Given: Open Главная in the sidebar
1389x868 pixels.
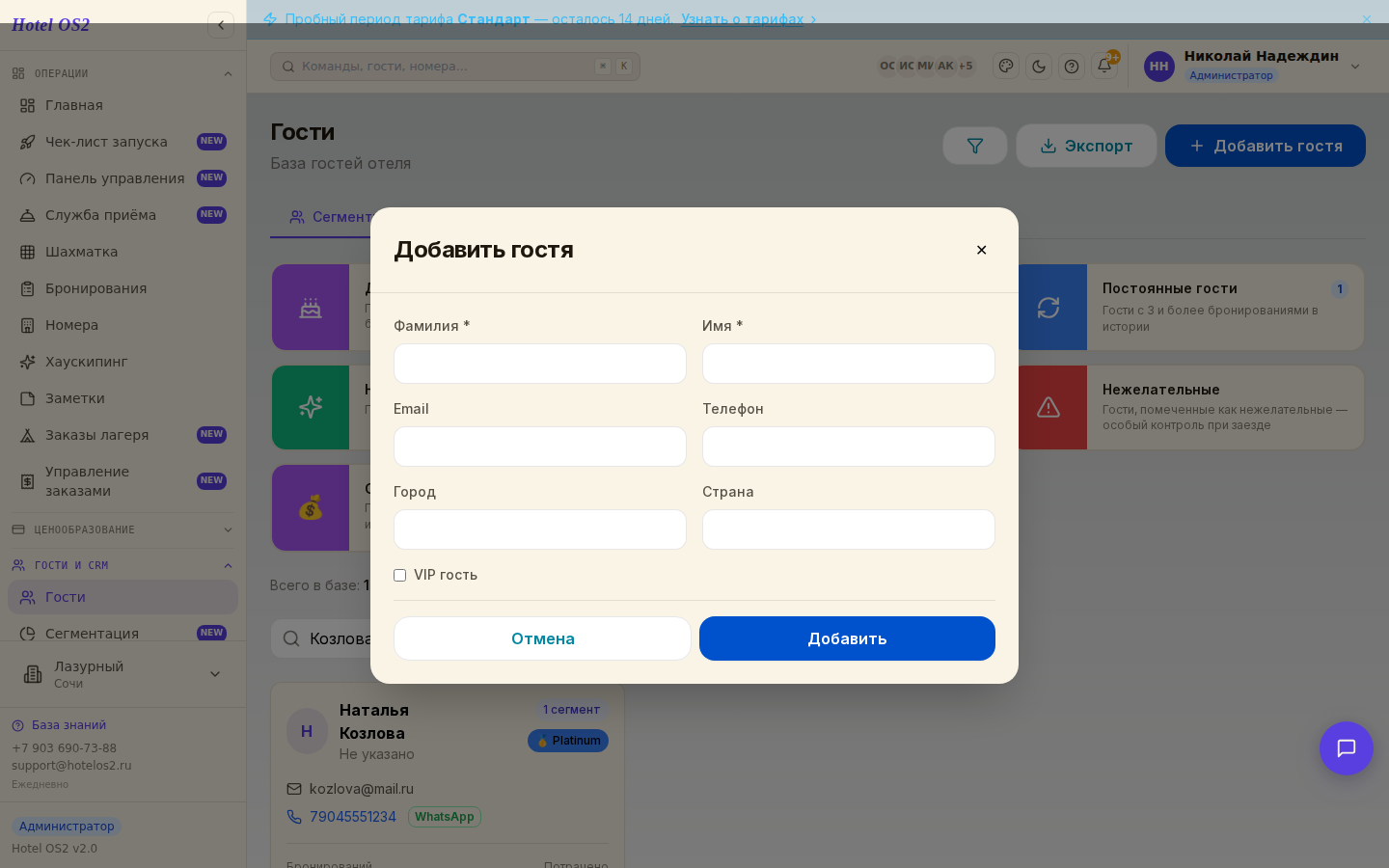Looking at the screenshot, I should tap(123, 105).
